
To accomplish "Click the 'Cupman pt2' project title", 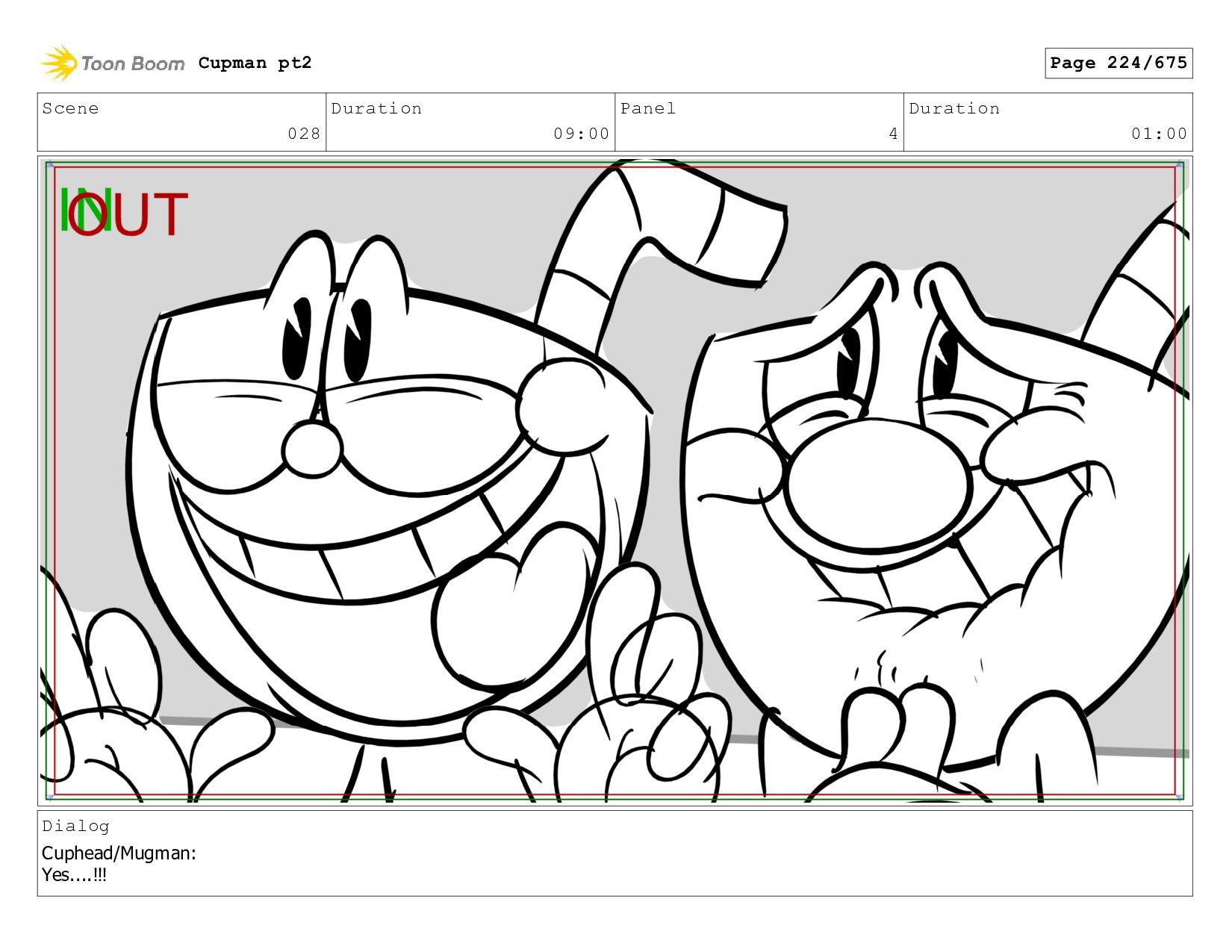I will coord(255,63).
